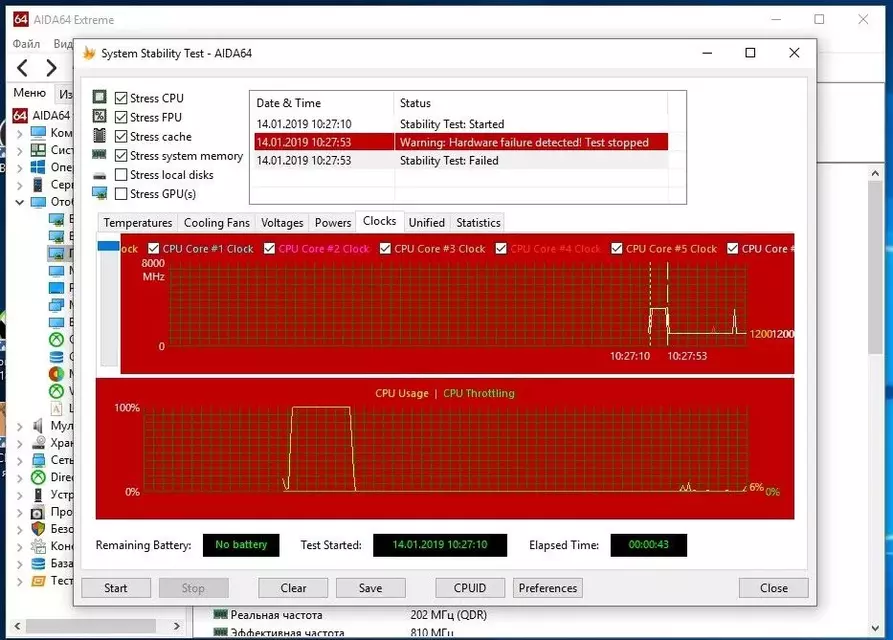Click the storage disk icon beside Хран… in the tree
This screenshot has height=640, width=893.
38,442
